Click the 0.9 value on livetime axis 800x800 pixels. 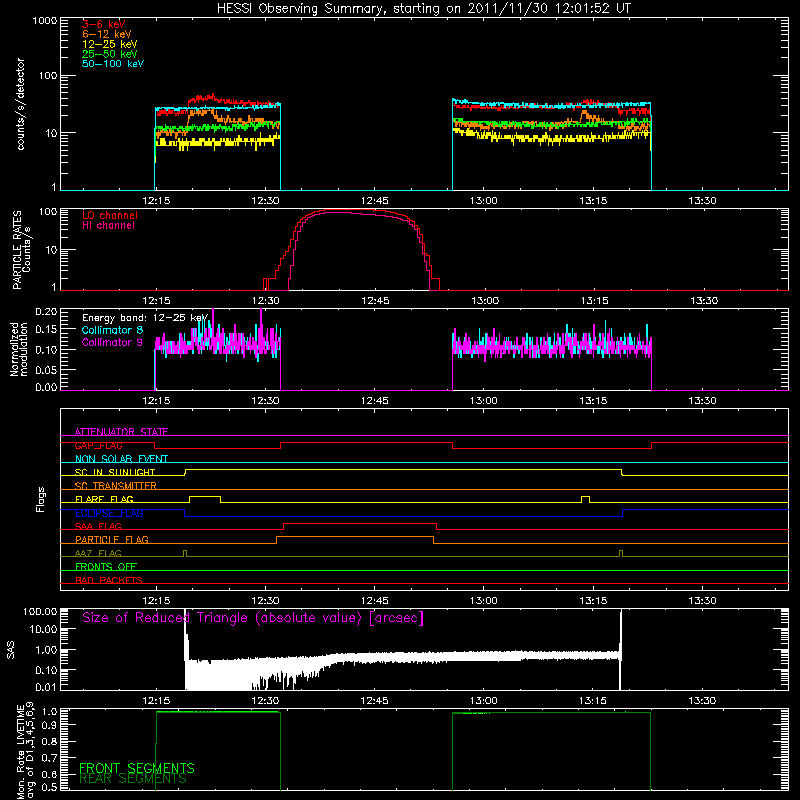tap(51, 725)
